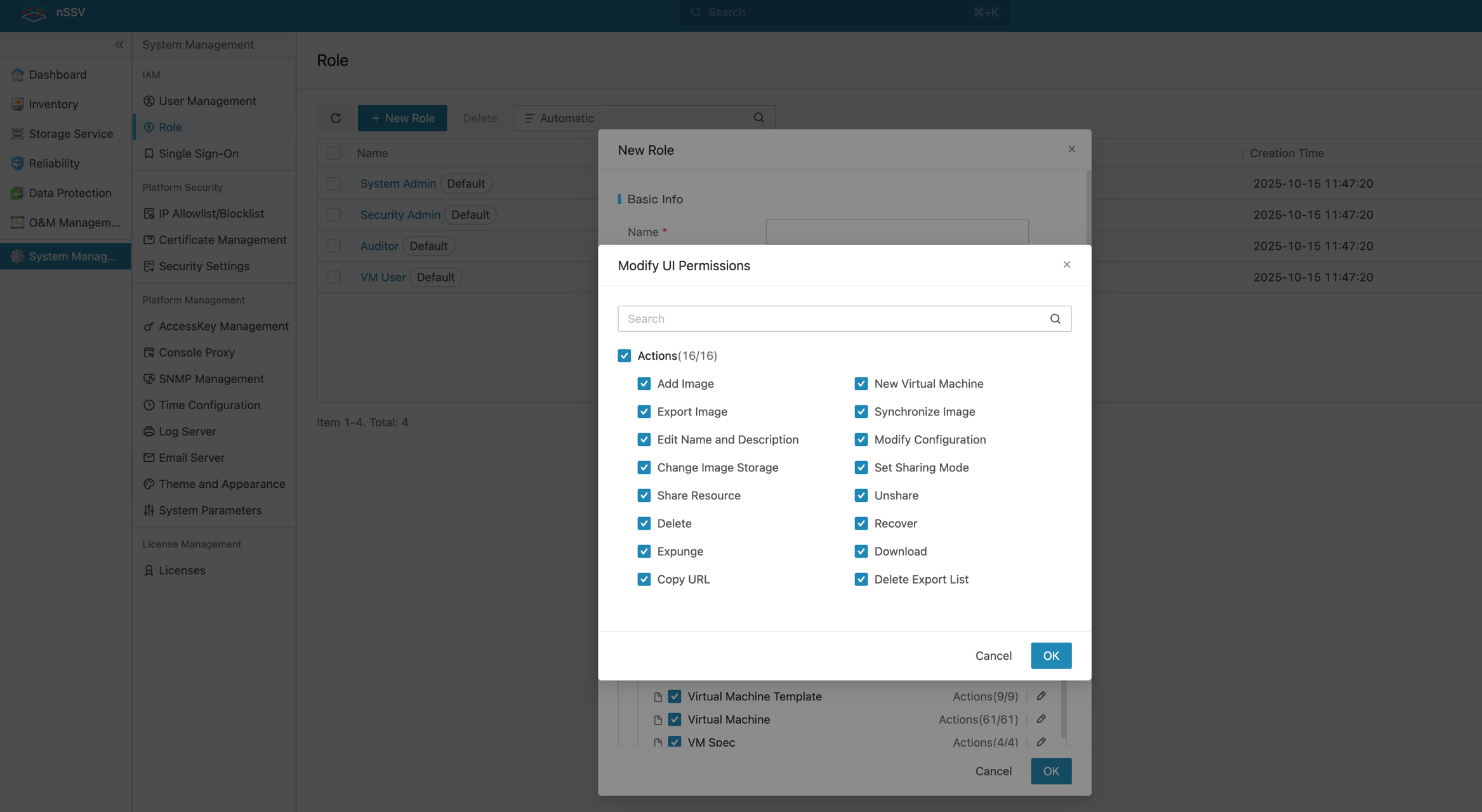This screenshot has width=1482, height=812.
Task: Go to User Management in IAM menu
Action: 207,101
